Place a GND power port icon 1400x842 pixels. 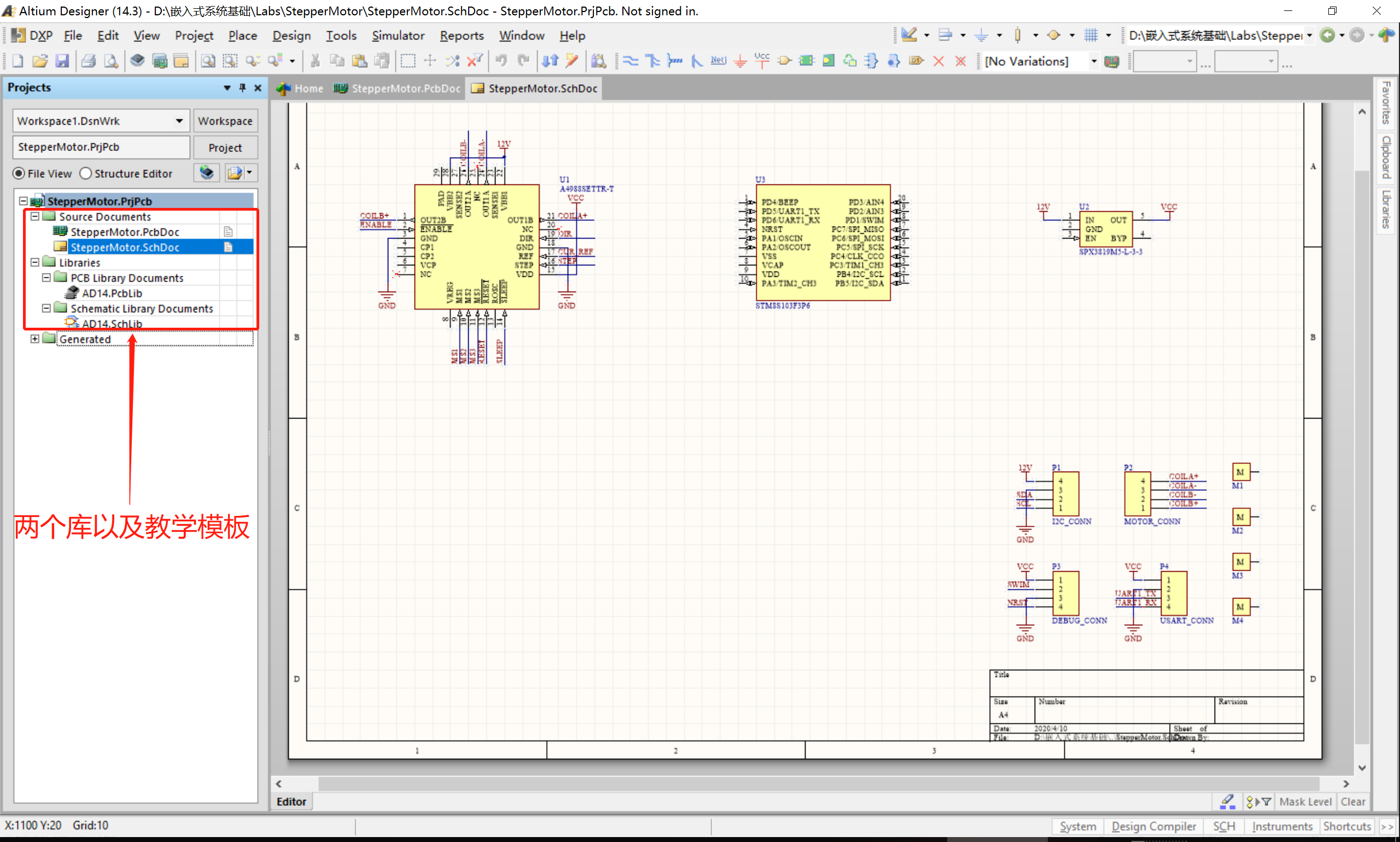pos(740,61)
